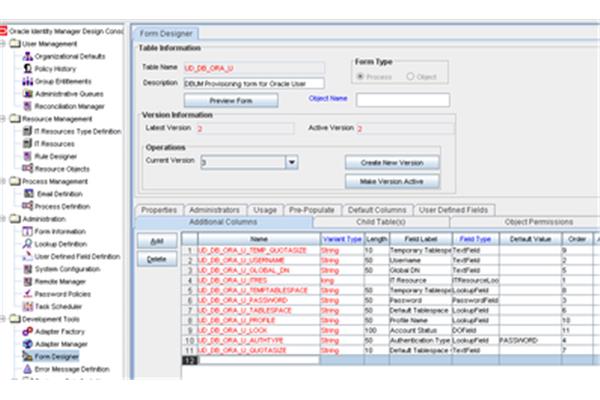This screenshot has width=600, height=400.
Task: Click the Make Version Active button
Action: tap(392, 181)
